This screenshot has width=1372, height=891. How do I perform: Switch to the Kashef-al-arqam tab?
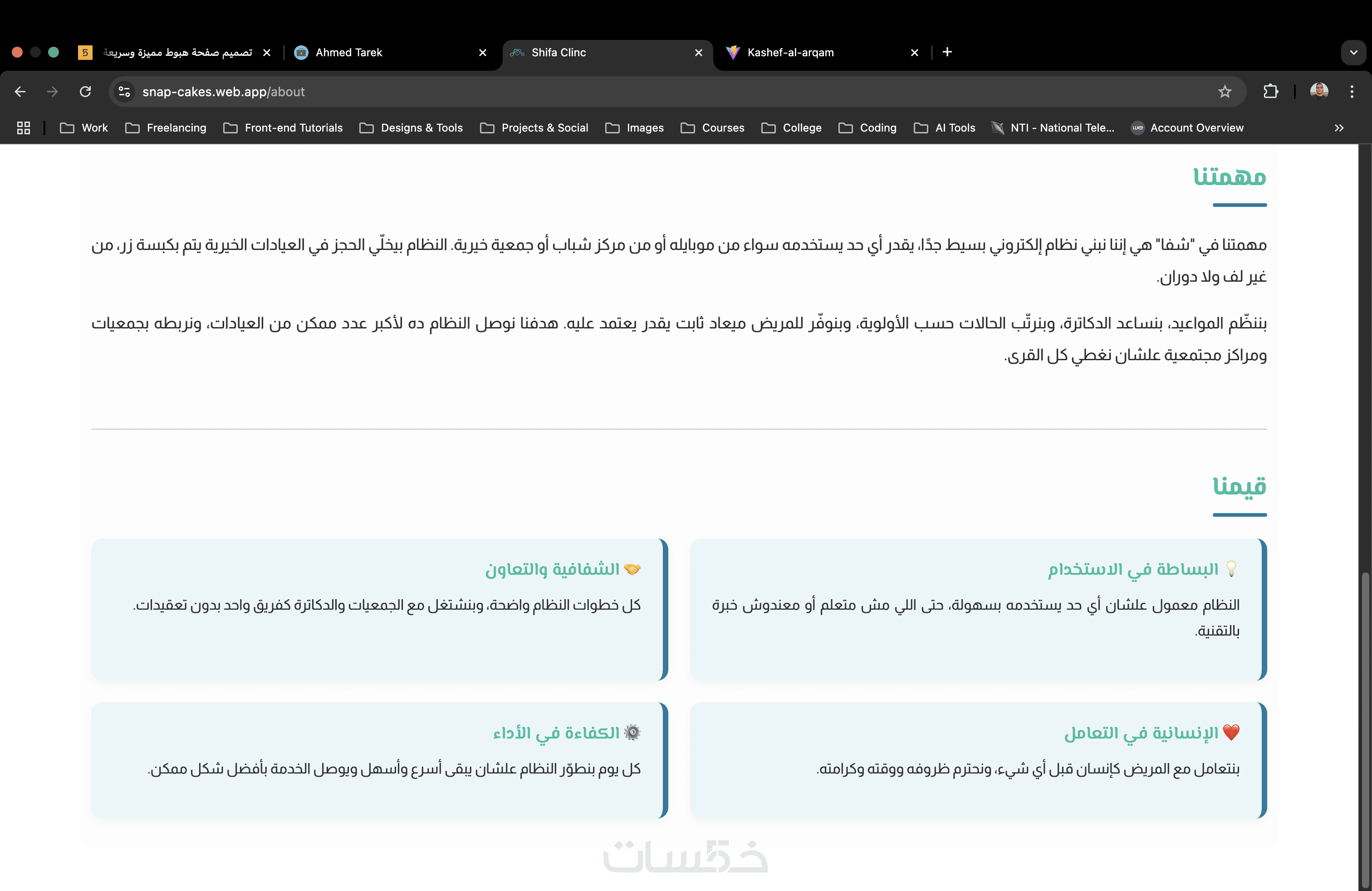pyautogui.click(x=790, y=53)
